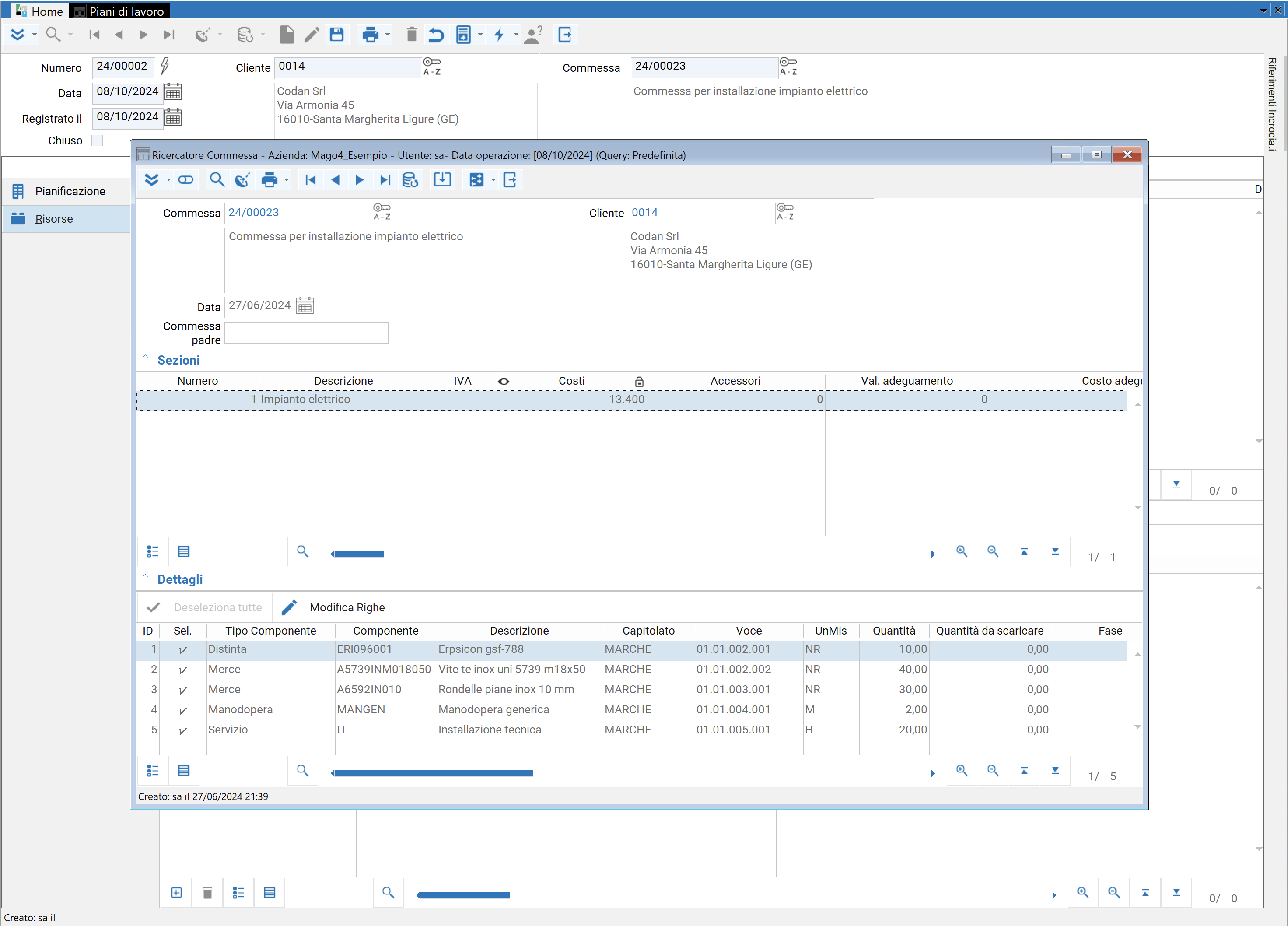The width and height of the screenshot is (1288, 926).
Task: Sort by the Quantità column header
Action: tap(894, 631)
